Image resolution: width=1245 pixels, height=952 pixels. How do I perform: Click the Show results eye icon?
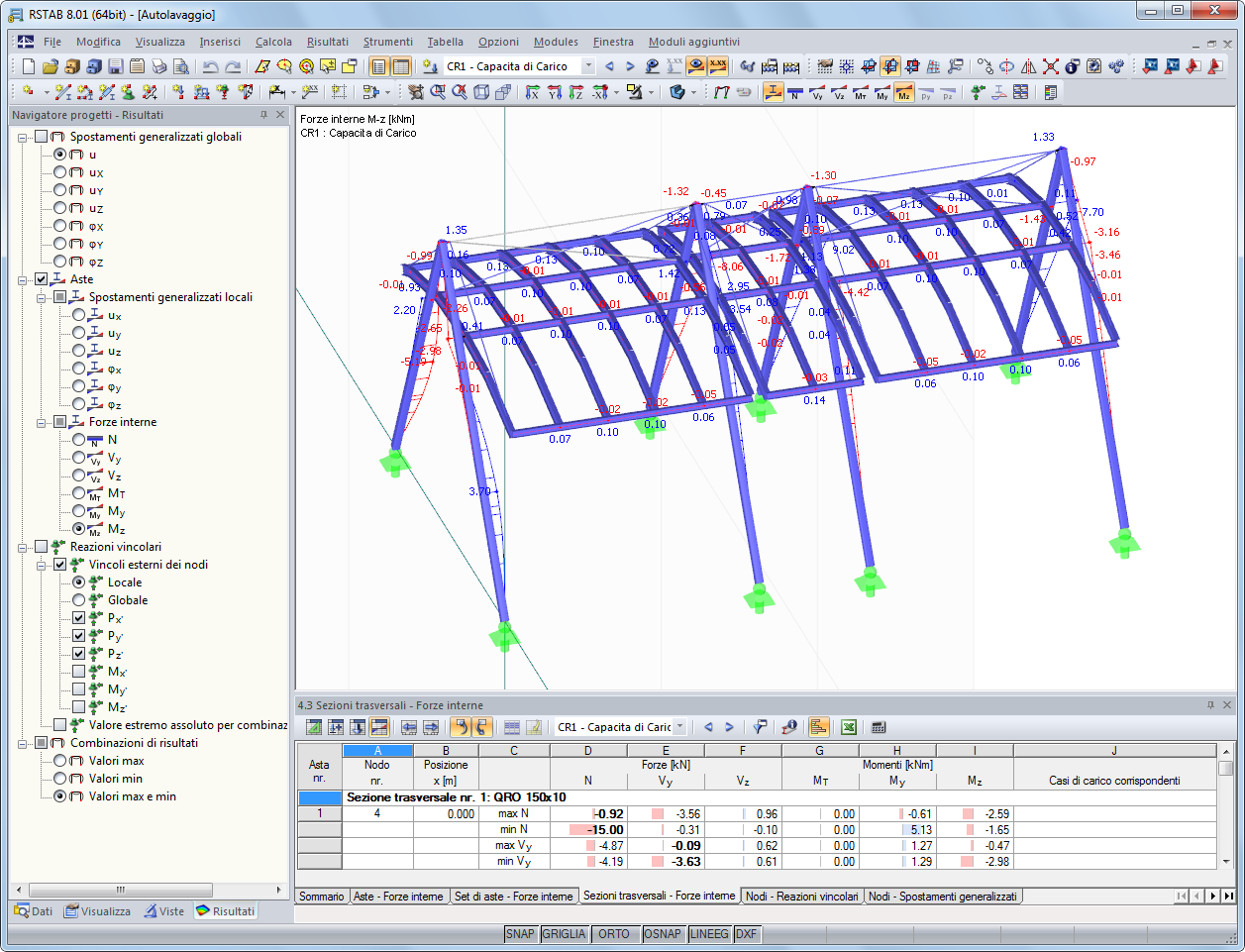coord(696,66)
